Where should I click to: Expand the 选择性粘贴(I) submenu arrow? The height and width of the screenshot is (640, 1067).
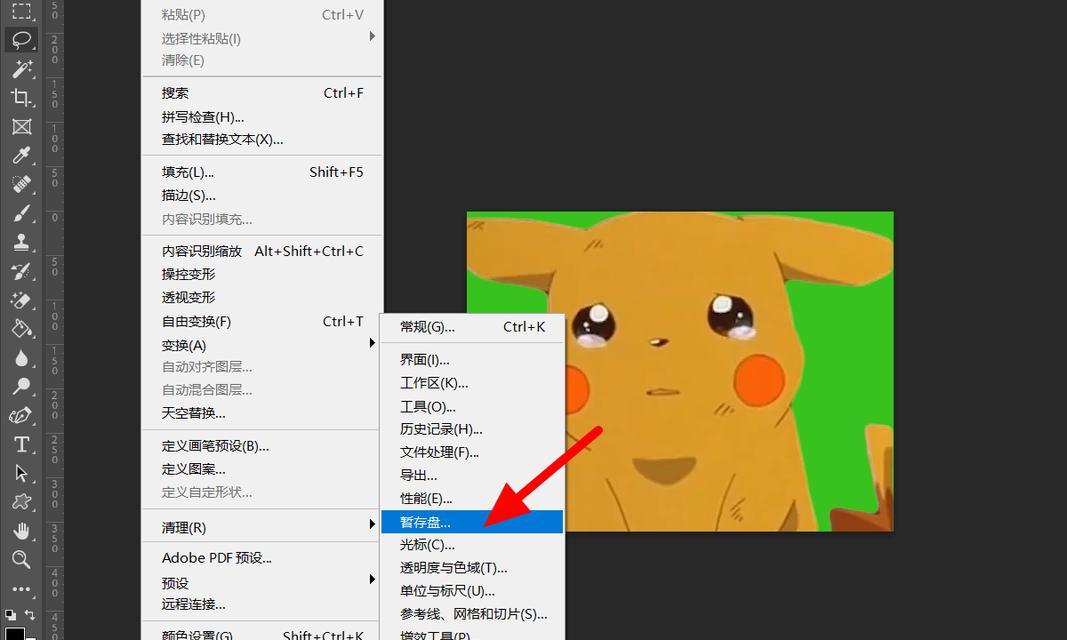point(372,36)
